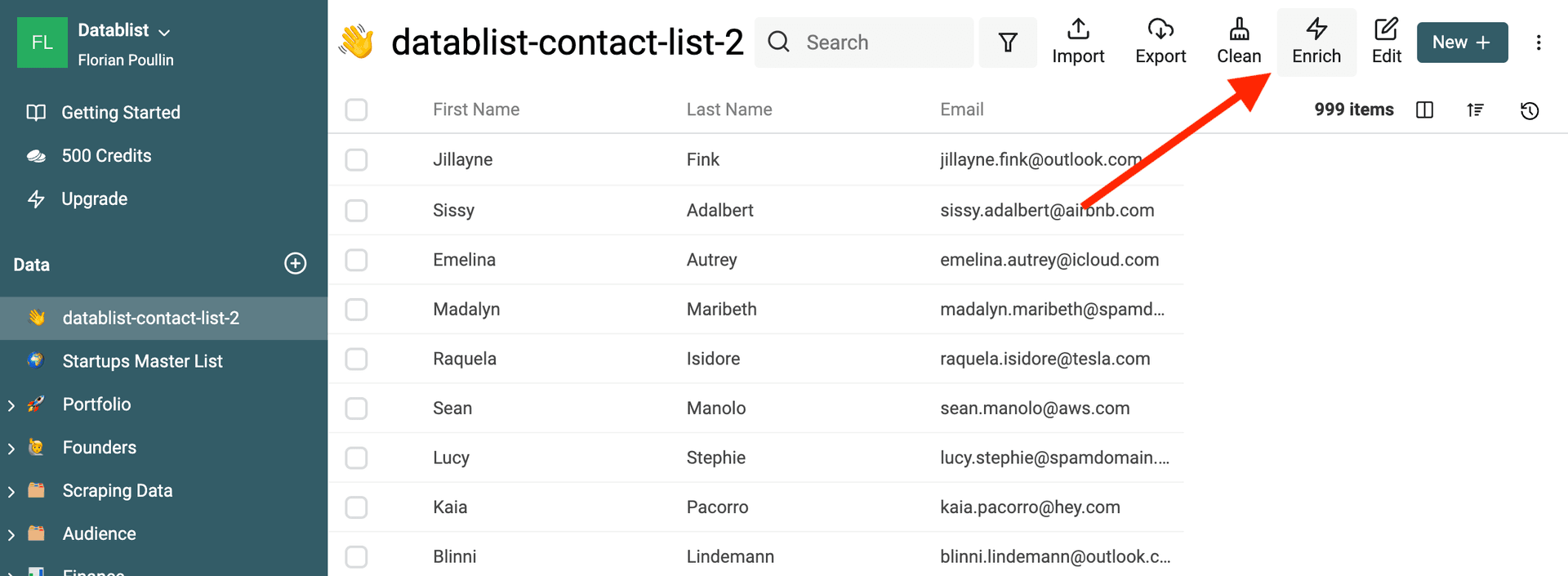Click the sort order icon

coord(1475,110)
